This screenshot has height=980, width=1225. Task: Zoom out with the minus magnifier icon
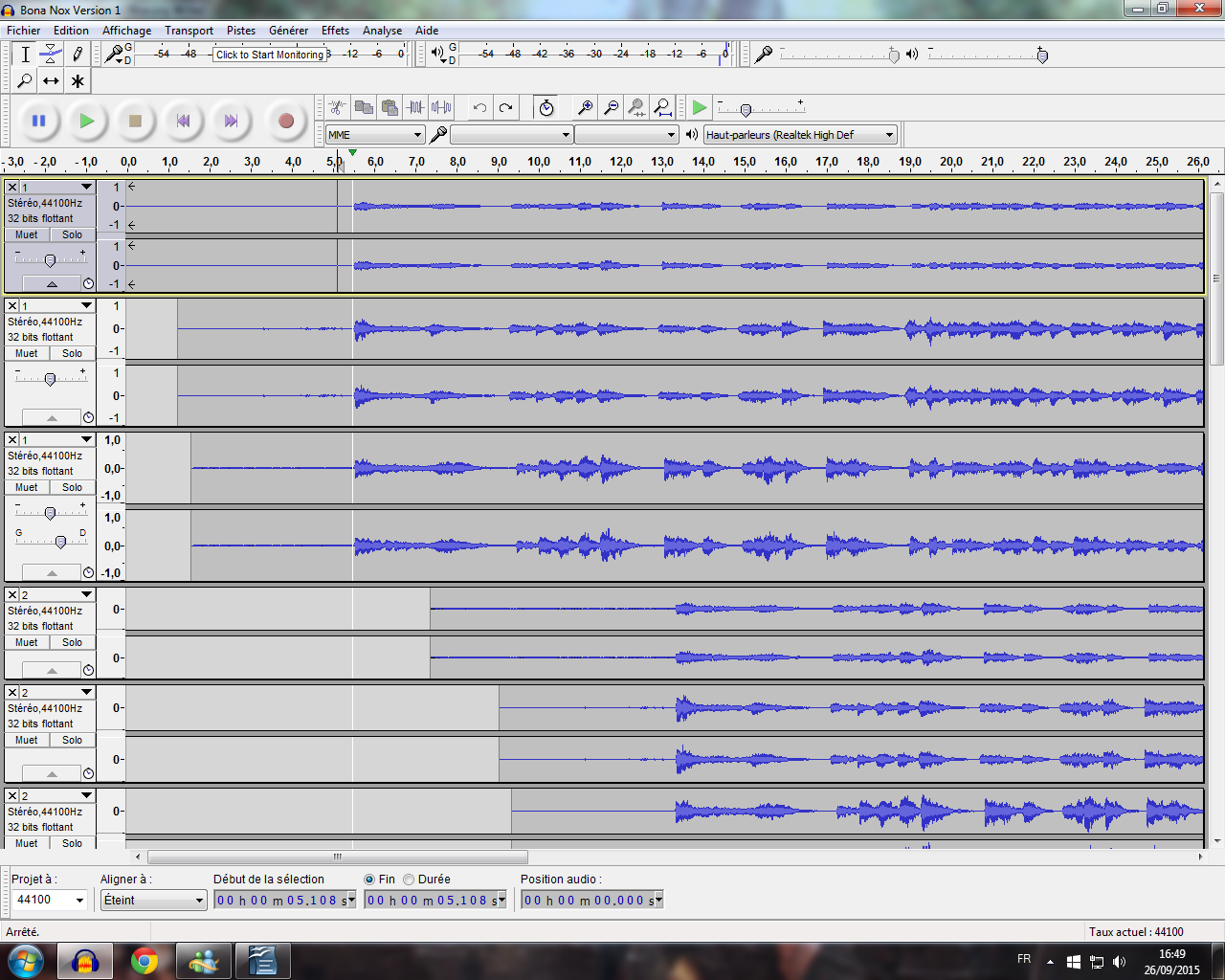pos(611,107)
